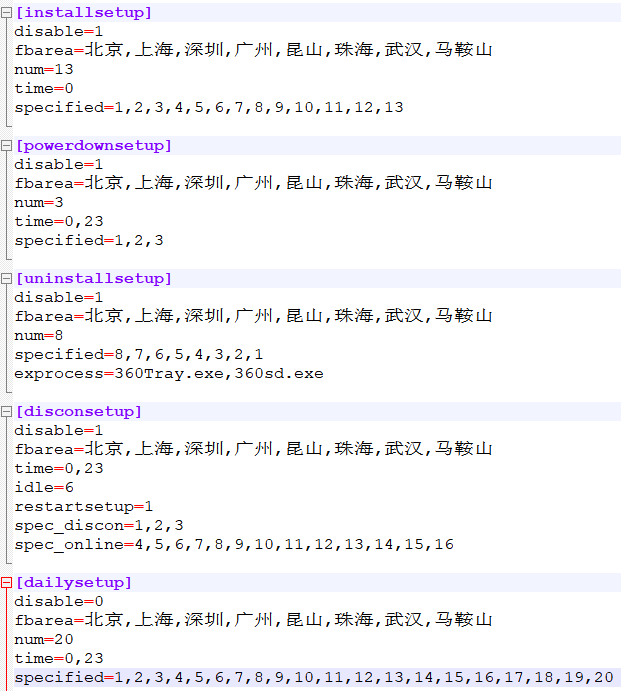Image resolution: width=621 pixels, height=691 pixels.
Task: Click the highlighted specified=1,2,...,20 line
Action: [314, 678]
